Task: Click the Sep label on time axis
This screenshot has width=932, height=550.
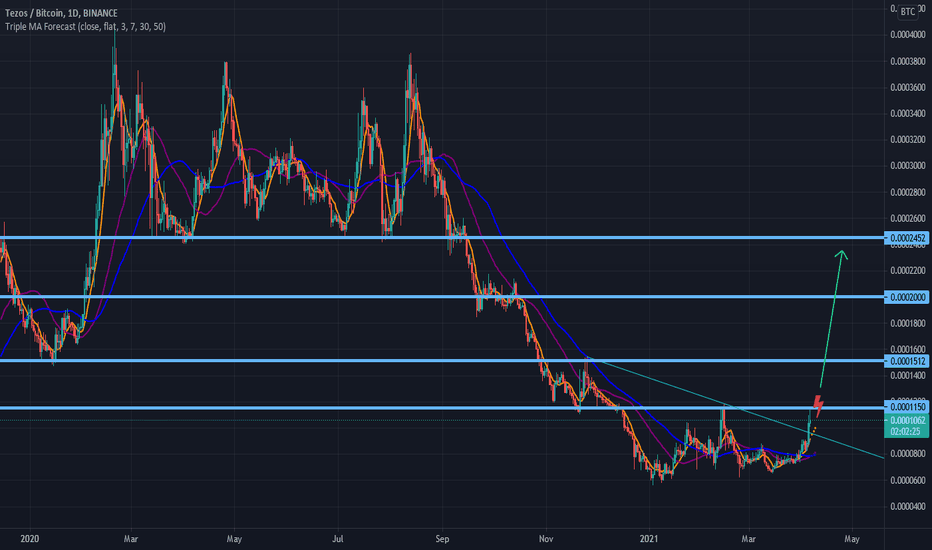Action: [442, 539]
